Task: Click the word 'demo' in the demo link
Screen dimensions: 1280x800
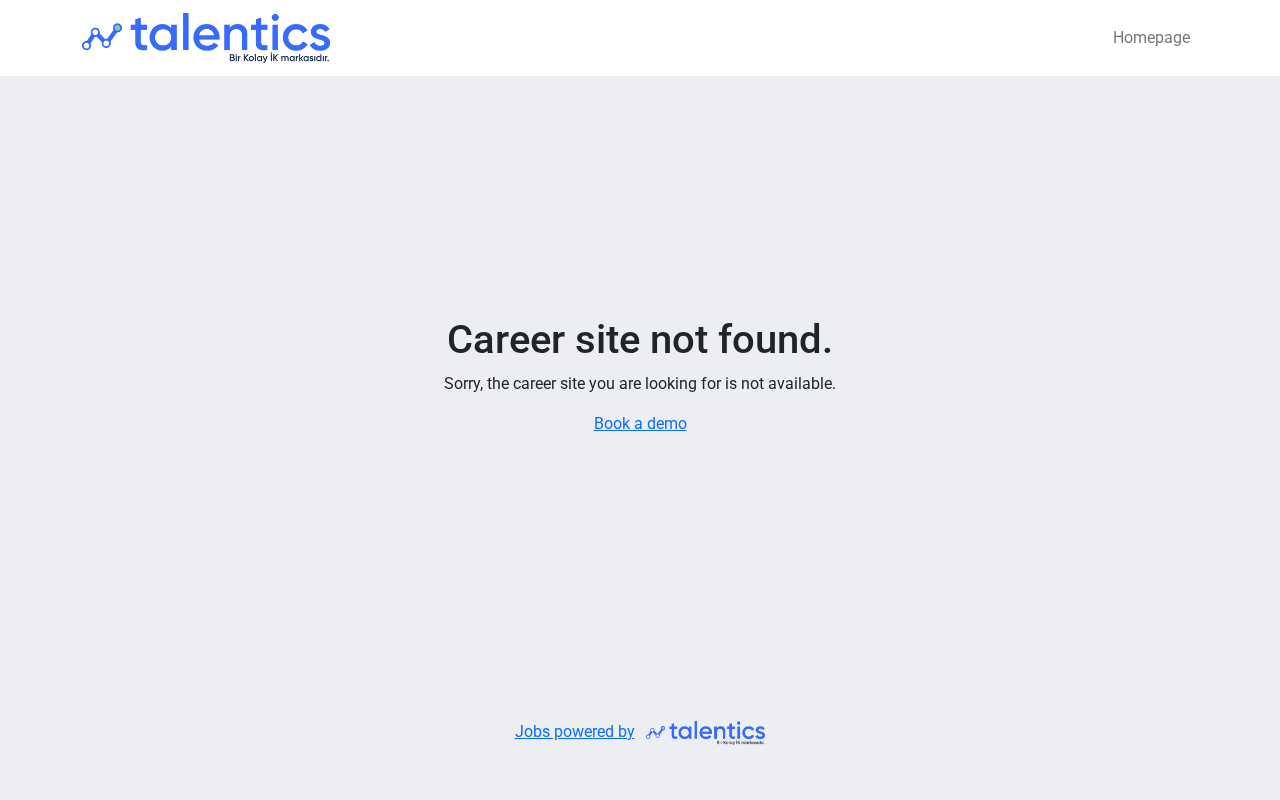Action: click(x=667, y=424)
